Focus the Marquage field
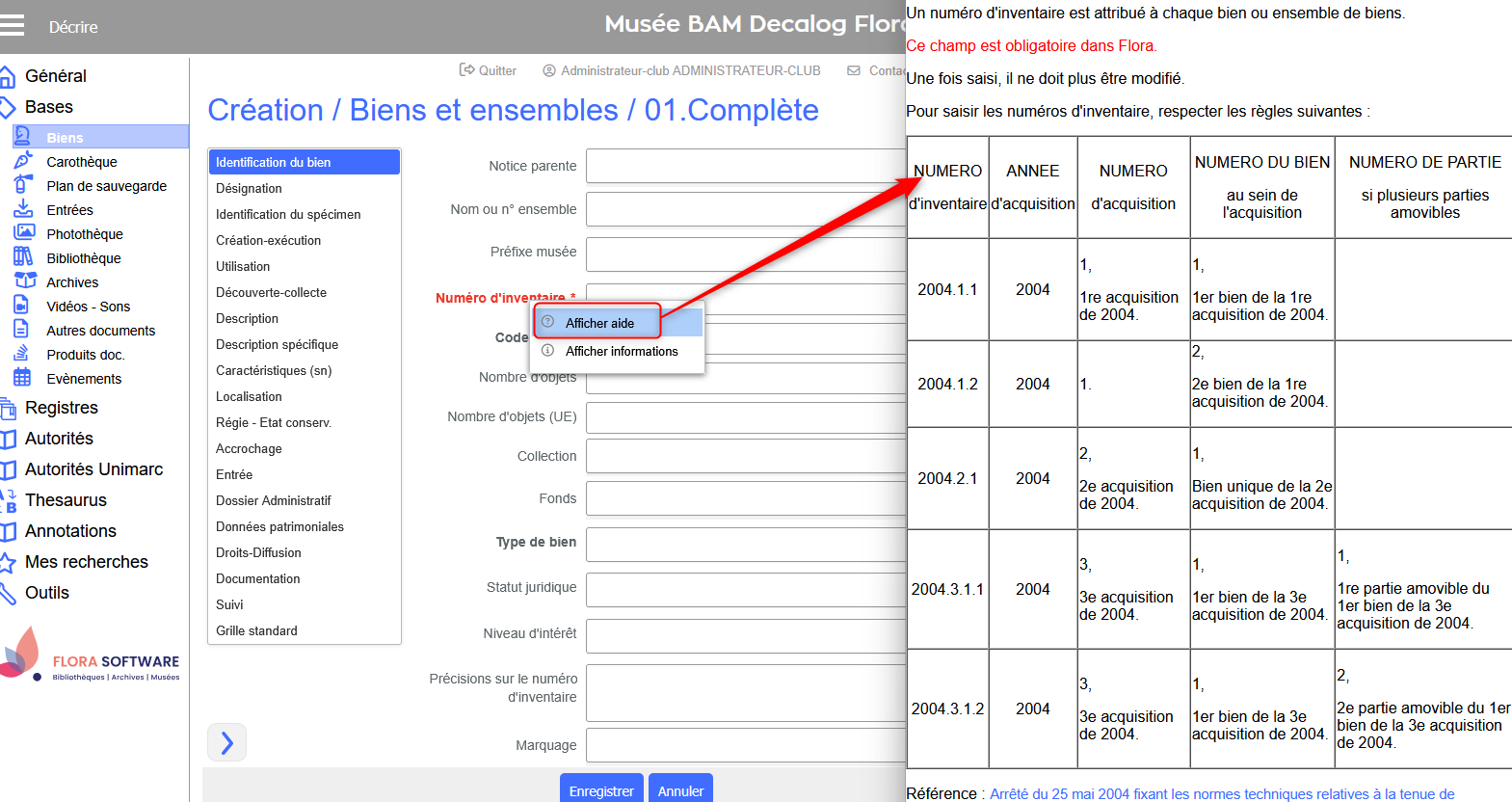This screenshot has width=1512, height=802. [746, 745]
